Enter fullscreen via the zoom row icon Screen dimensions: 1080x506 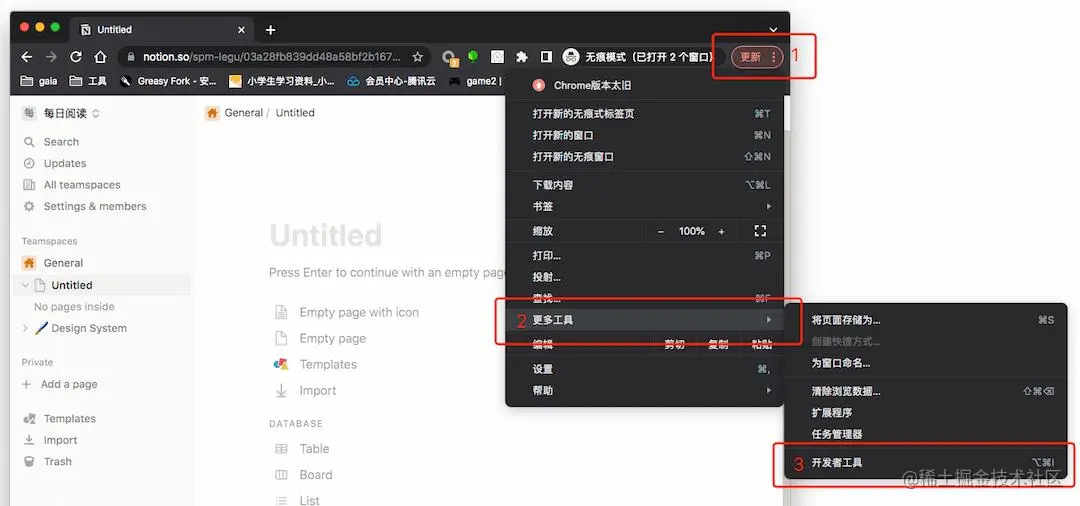760,231
